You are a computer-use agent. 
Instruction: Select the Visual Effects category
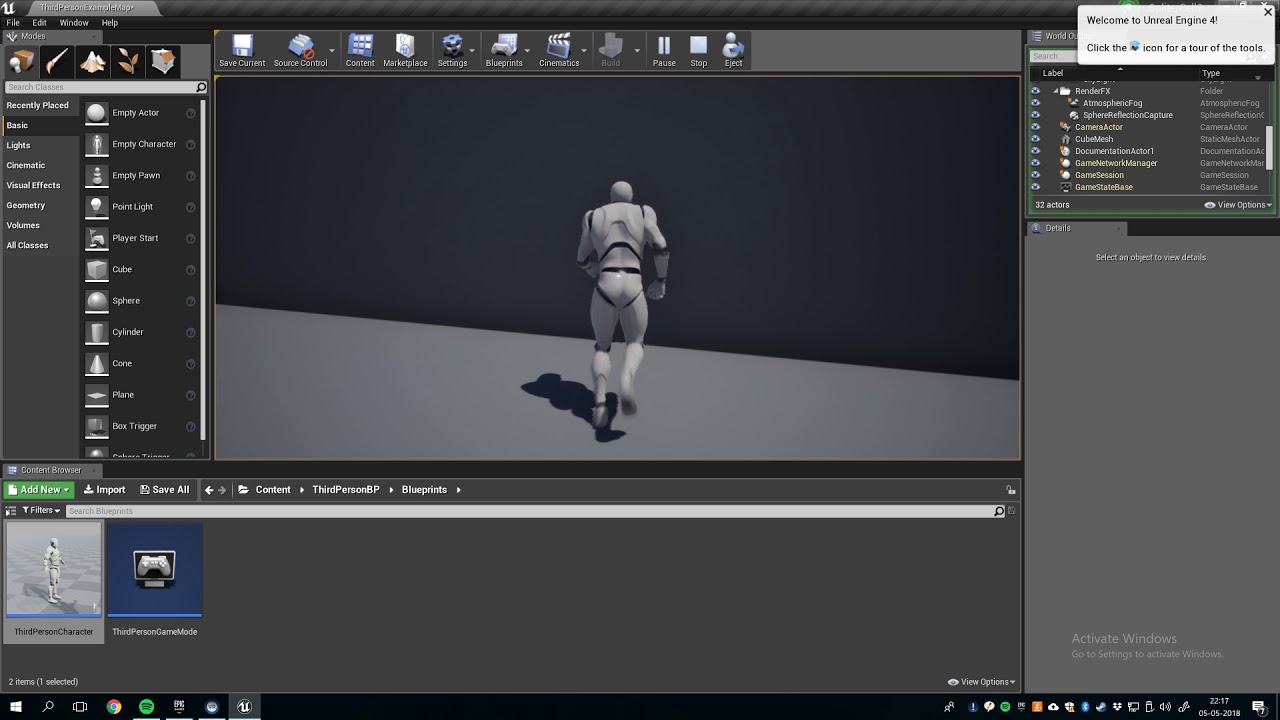pyautogui.click(x=40, y=185)
